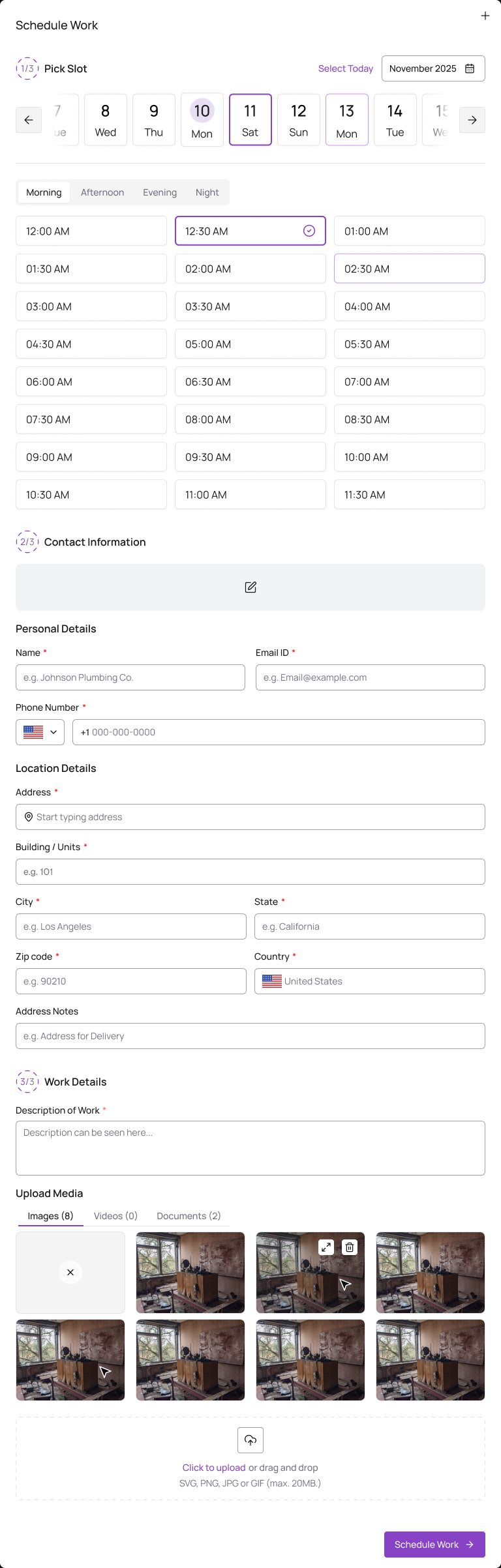Open the last image thumbnail in top row
The image size is (501, 1568).
point(431,1273)
